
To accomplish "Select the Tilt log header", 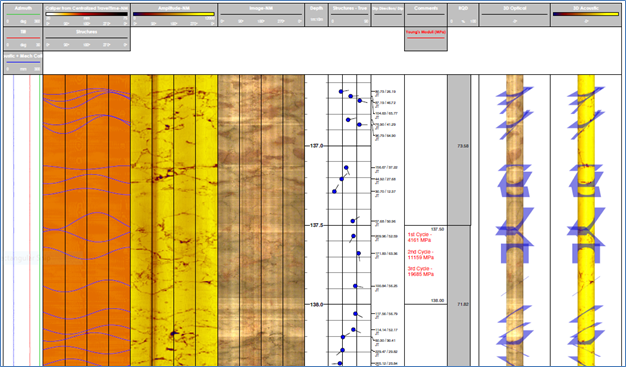I will pyautogui.click(x=23, y=39).
